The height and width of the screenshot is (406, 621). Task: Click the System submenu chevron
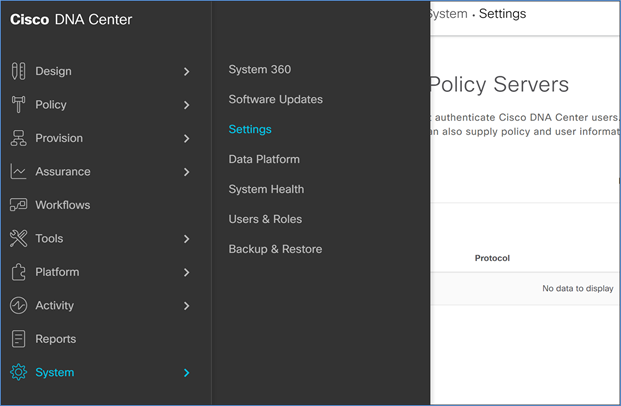[x=187, y=373]
